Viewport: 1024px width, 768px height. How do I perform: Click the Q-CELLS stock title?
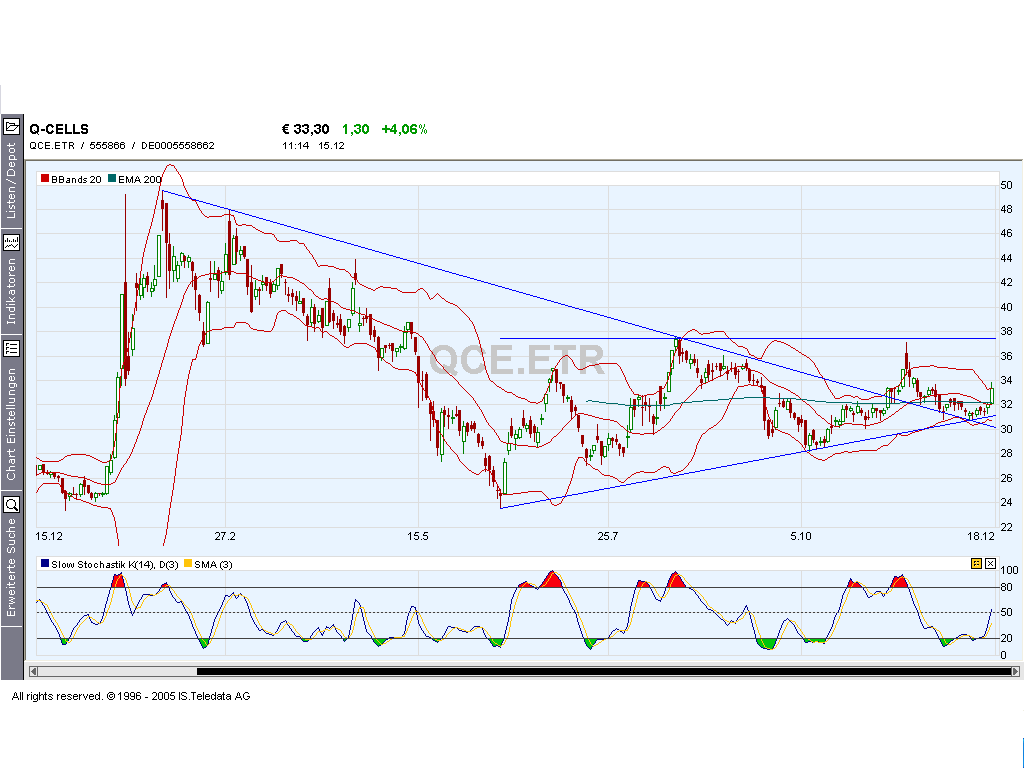[x=59, y=129]
